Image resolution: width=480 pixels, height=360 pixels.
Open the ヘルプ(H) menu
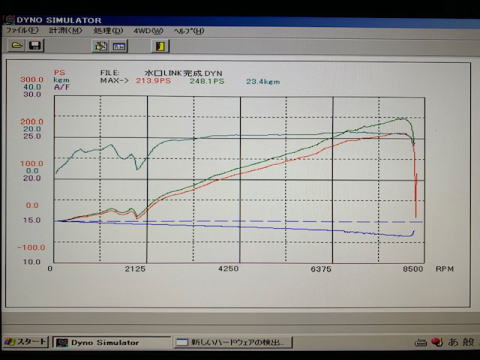point(189,31)
